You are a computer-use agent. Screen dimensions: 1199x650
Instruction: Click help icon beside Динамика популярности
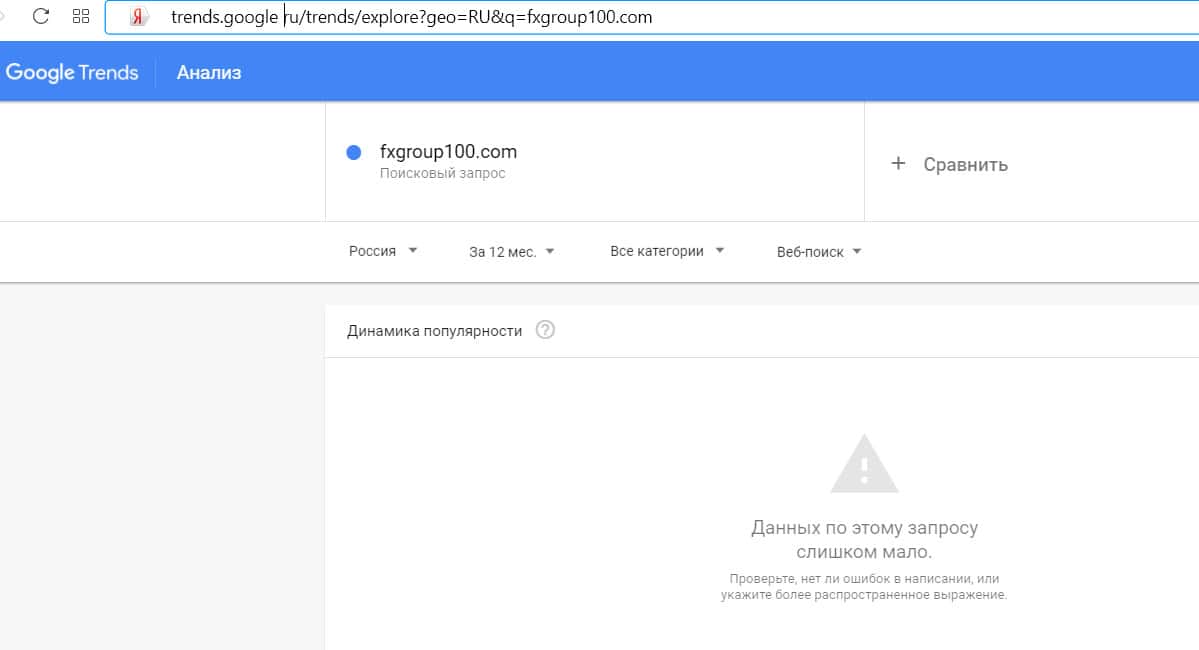tap(545, 330)
